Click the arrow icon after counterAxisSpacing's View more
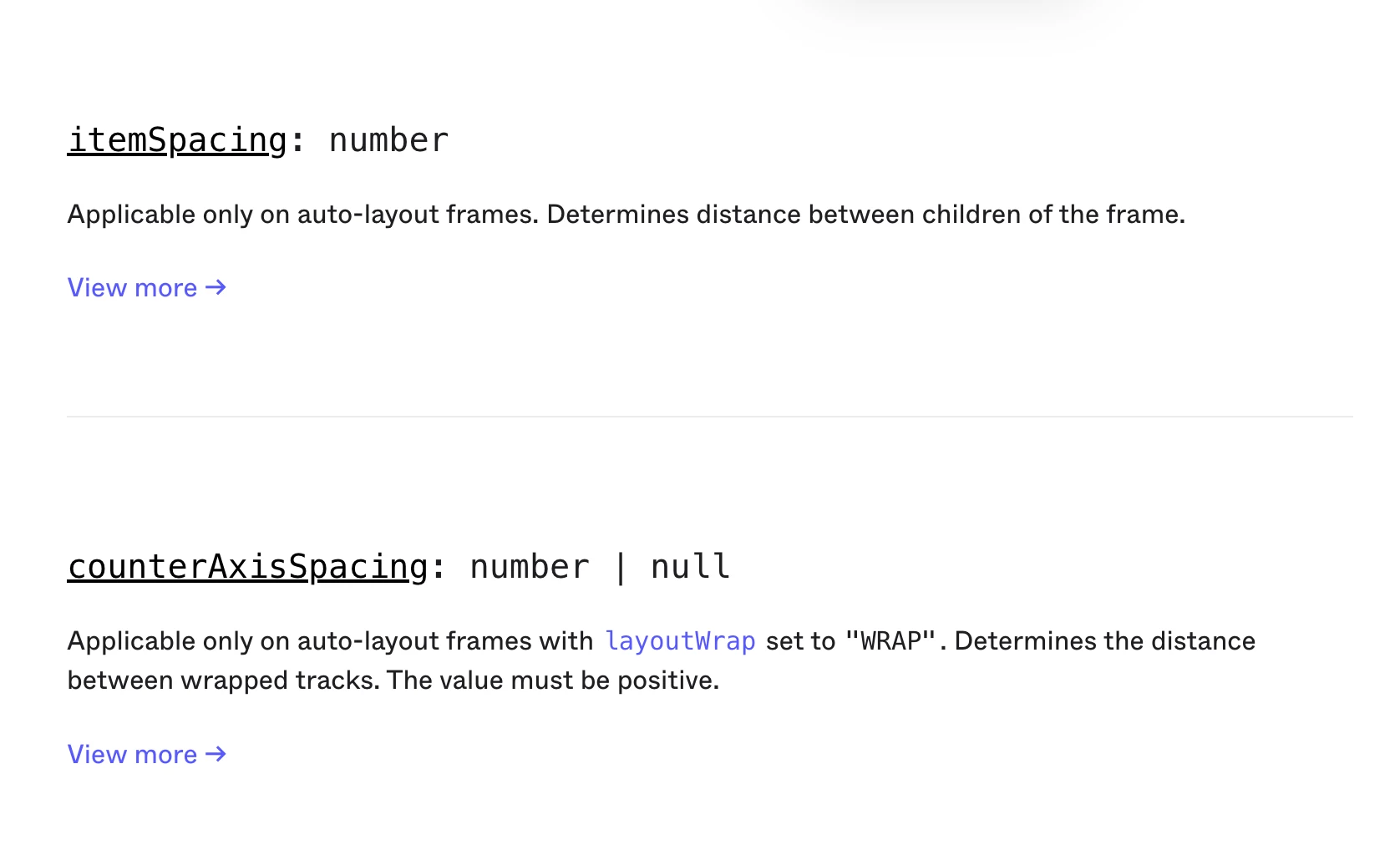Screen dimensions: 1400x860 (216, 754)
